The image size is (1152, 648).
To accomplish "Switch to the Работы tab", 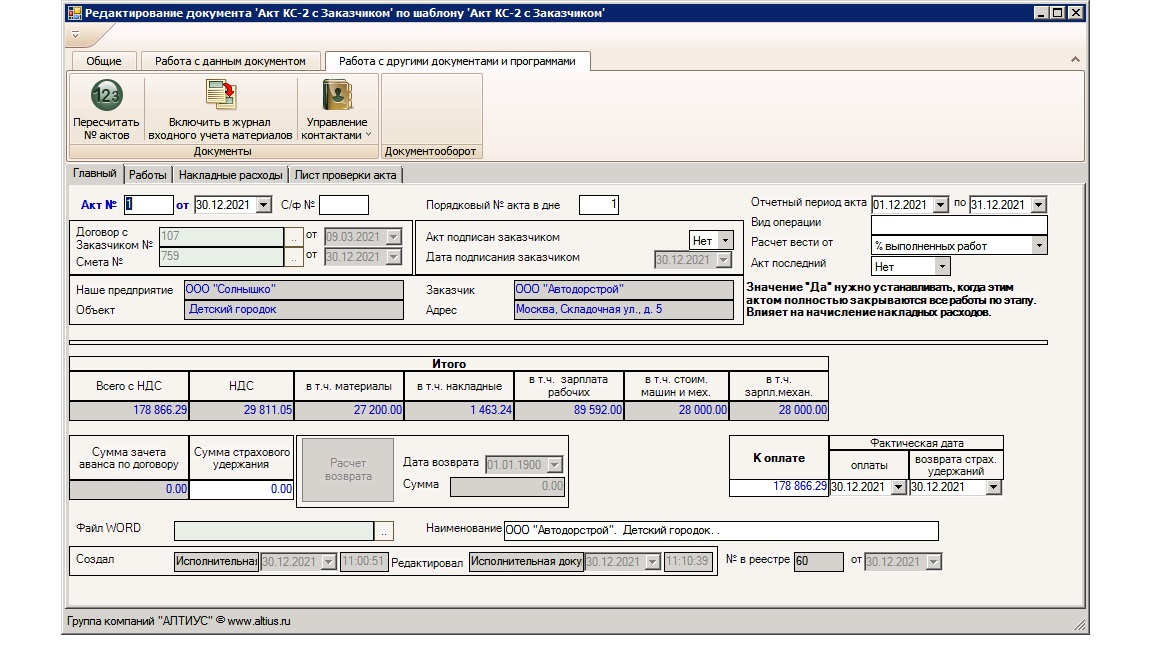I will (148, 175).
